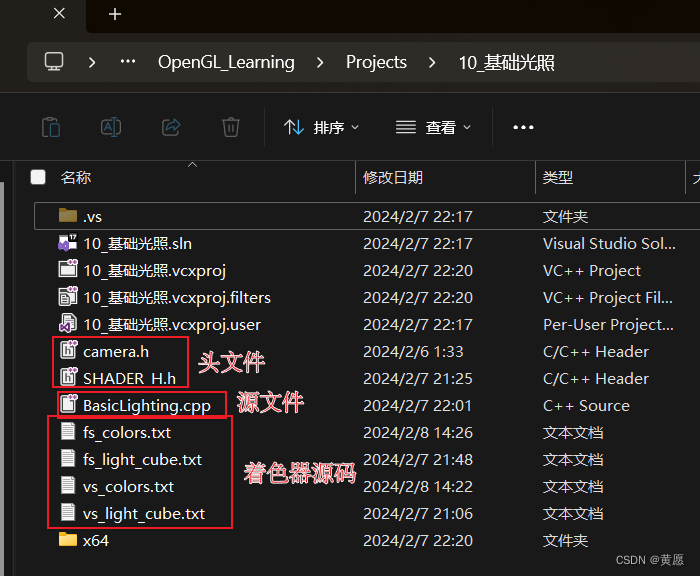Click the x64 folder name

[x=96, y=541]
